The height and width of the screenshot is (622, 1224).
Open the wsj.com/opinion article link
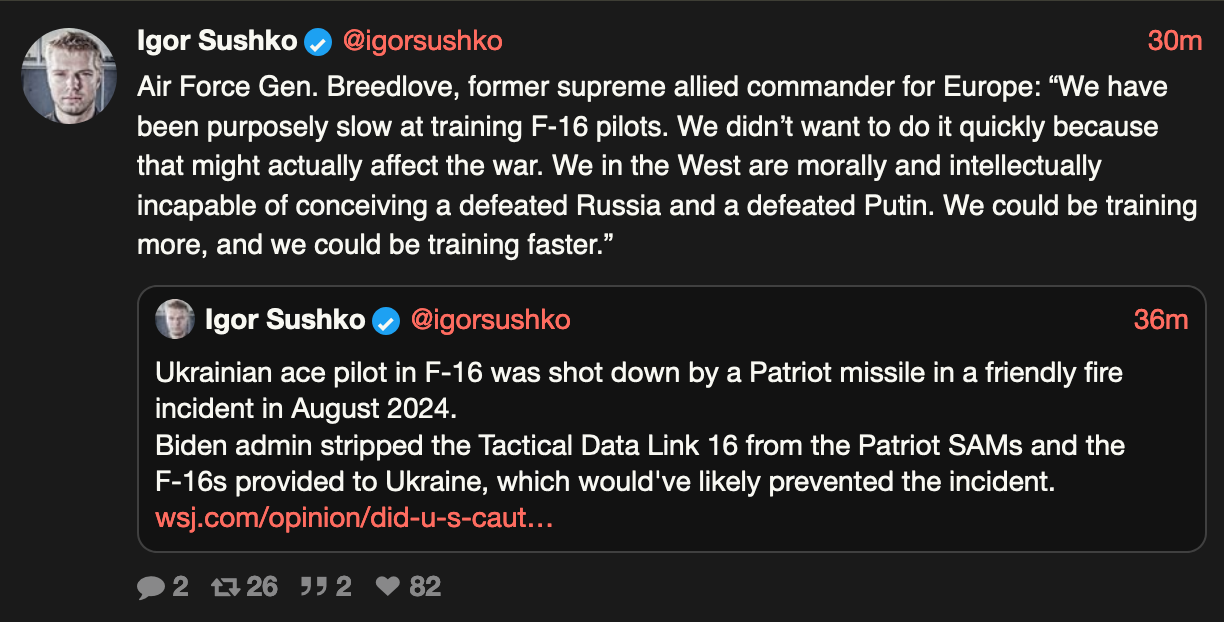tap(354, 519)
